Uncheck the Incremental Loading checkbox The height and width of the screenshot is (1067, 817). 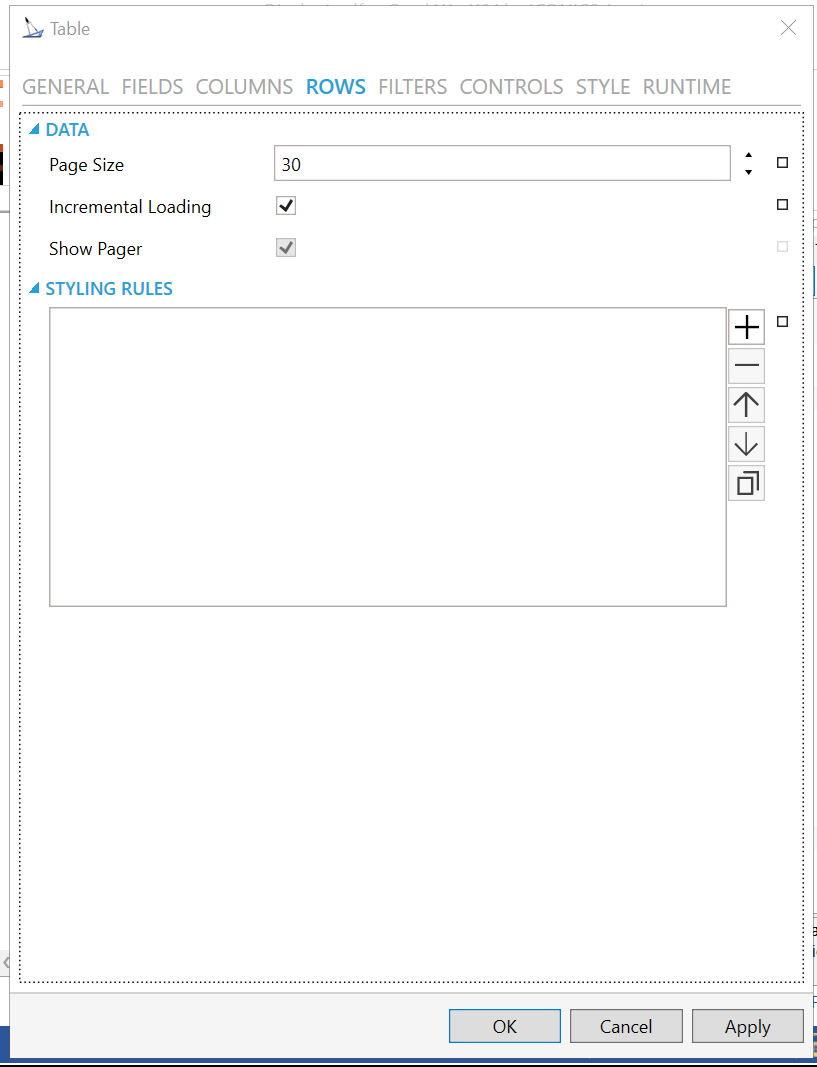click(x=286, y=206)
